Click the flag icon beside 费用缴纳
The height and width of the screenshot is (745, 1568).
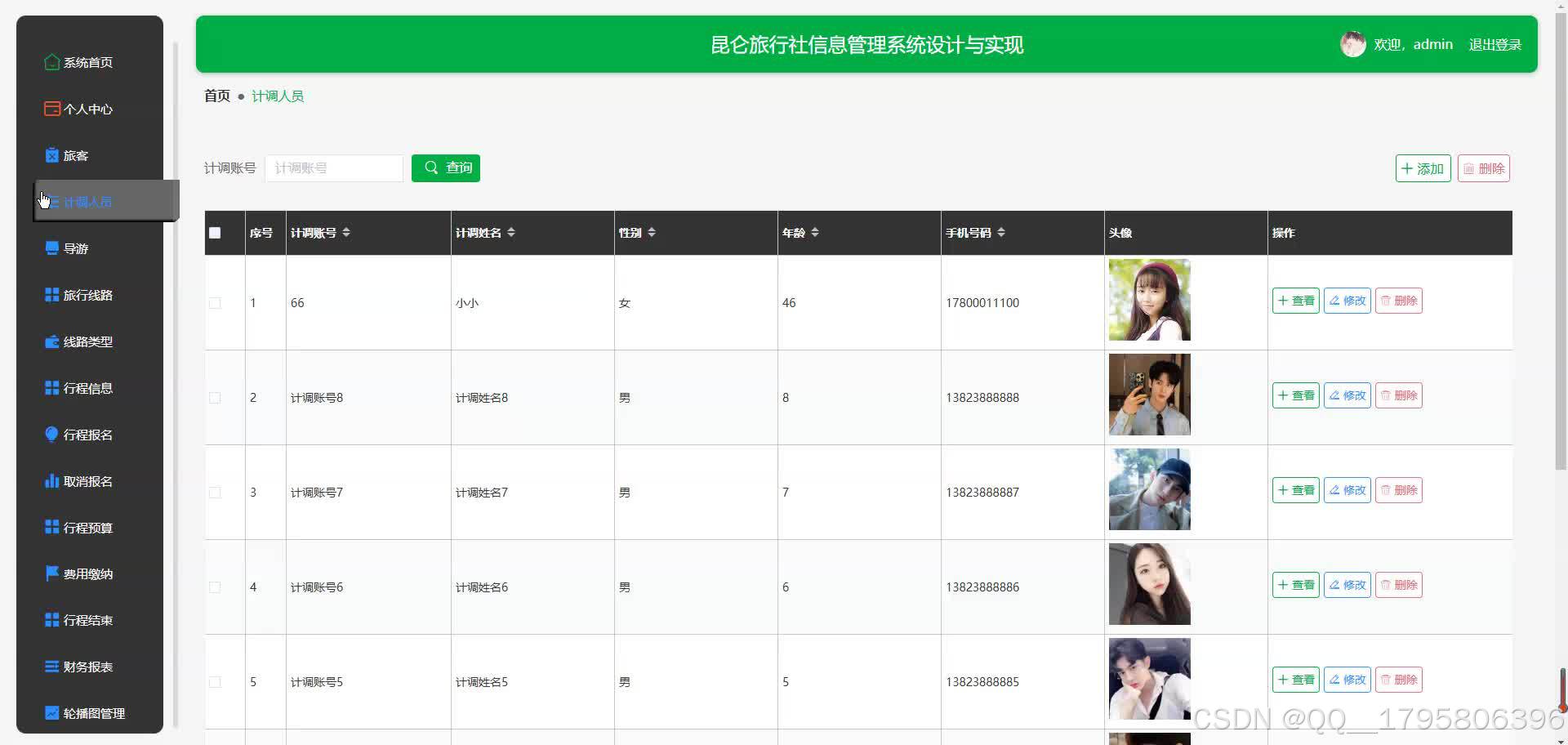click(x=51, y=573)
